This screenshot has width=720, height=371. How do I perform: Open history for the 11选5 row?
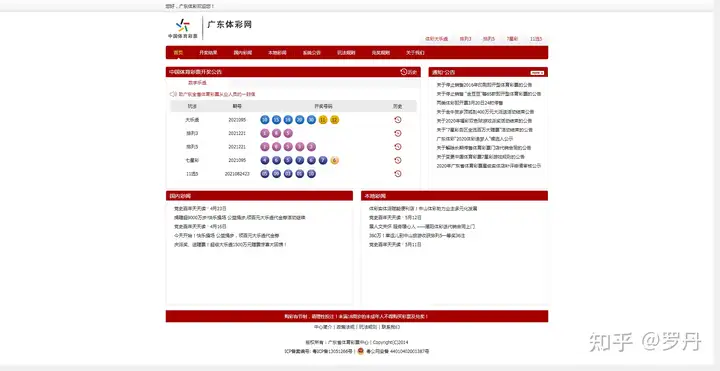398,174
